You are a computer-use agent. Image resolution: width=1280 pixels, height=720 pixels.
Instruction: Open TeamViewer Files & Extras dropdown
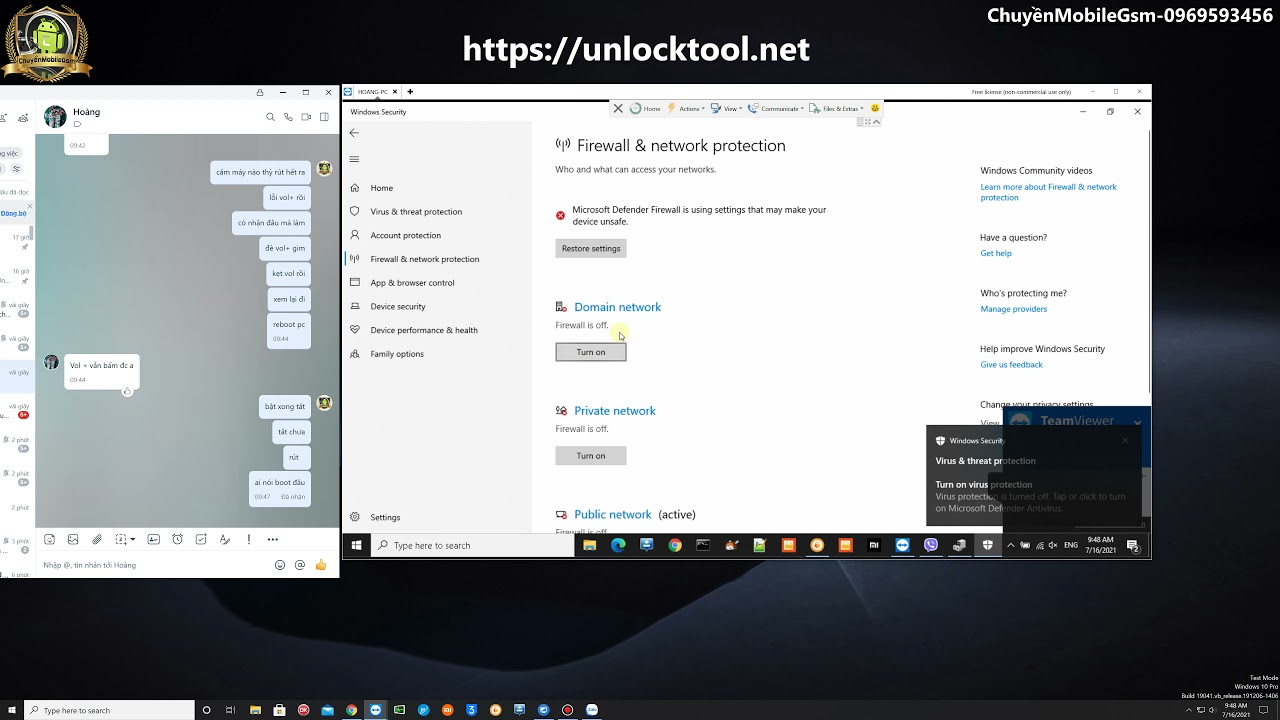point(836,108)
